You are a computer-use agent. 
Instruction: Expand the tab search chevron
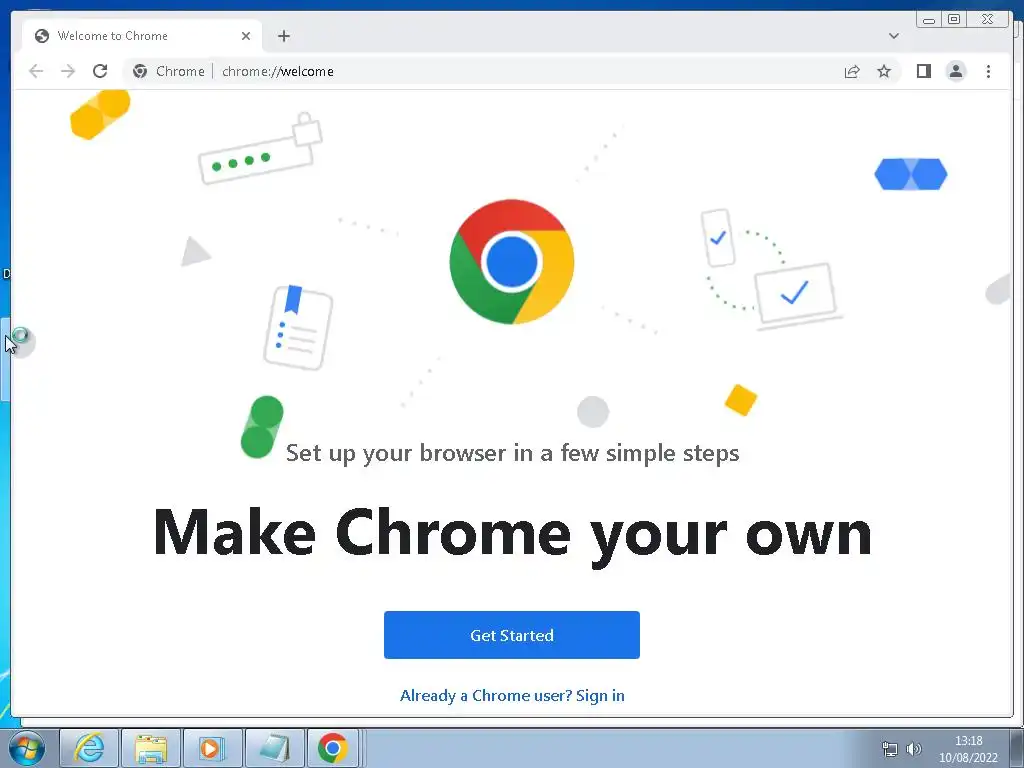tap(893, 36)
